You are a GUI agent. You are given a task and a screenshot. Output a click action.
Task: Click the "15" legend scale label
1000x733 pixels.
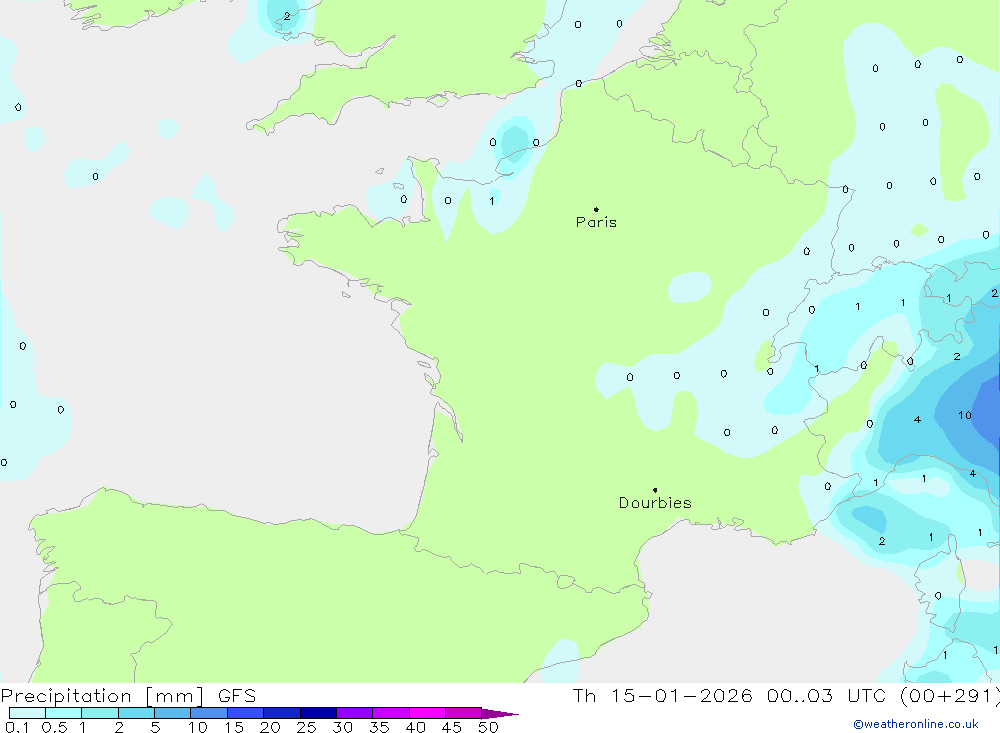click(233, 727)
